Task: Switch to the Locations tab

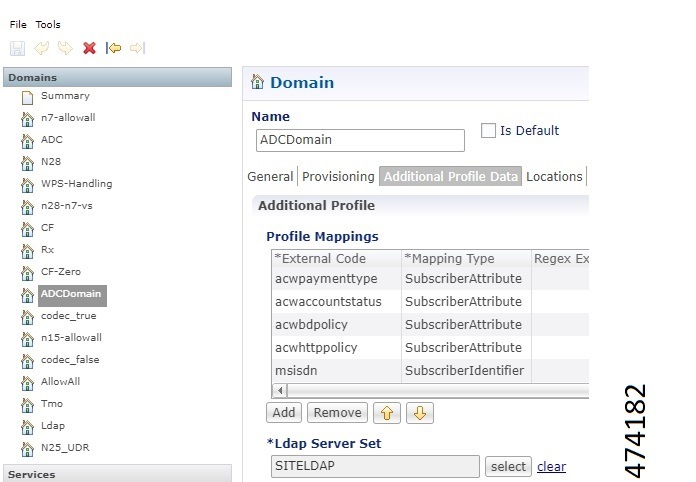Action: [554, 176]
